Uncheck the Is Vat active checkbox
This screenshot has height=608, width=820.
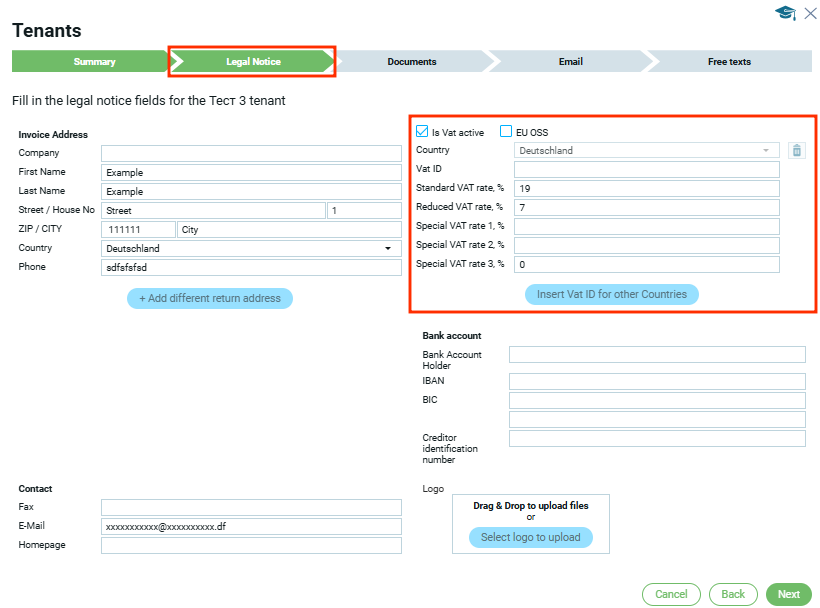pyautogui.click(x=422, y=132)
